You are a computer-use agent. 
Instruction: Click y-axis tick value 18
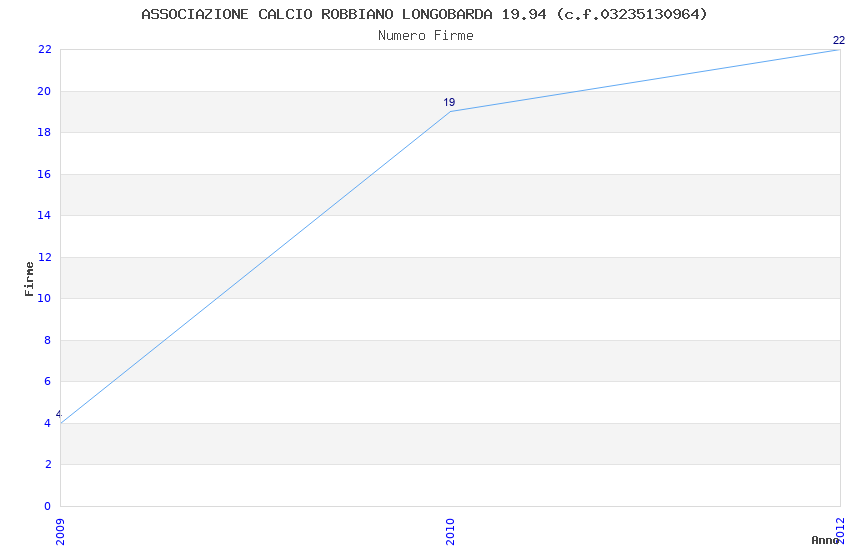44,132
